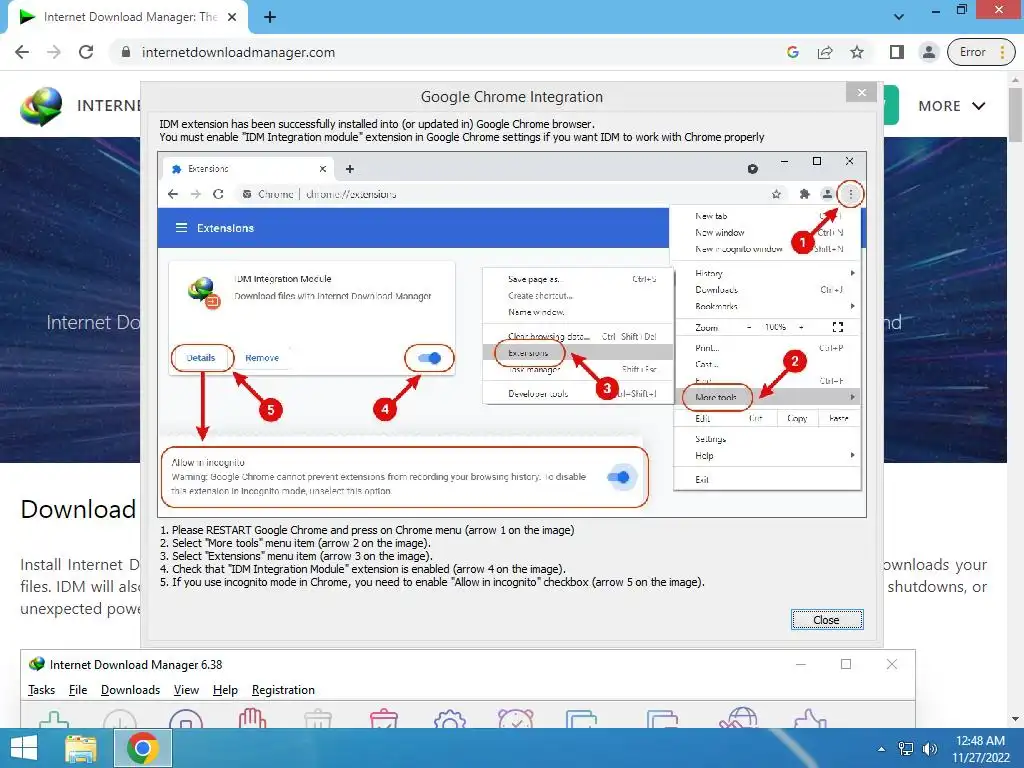Click the Google icon in the address bar
The height and width of the screenshot is (768, 1024).
(793, 52)
